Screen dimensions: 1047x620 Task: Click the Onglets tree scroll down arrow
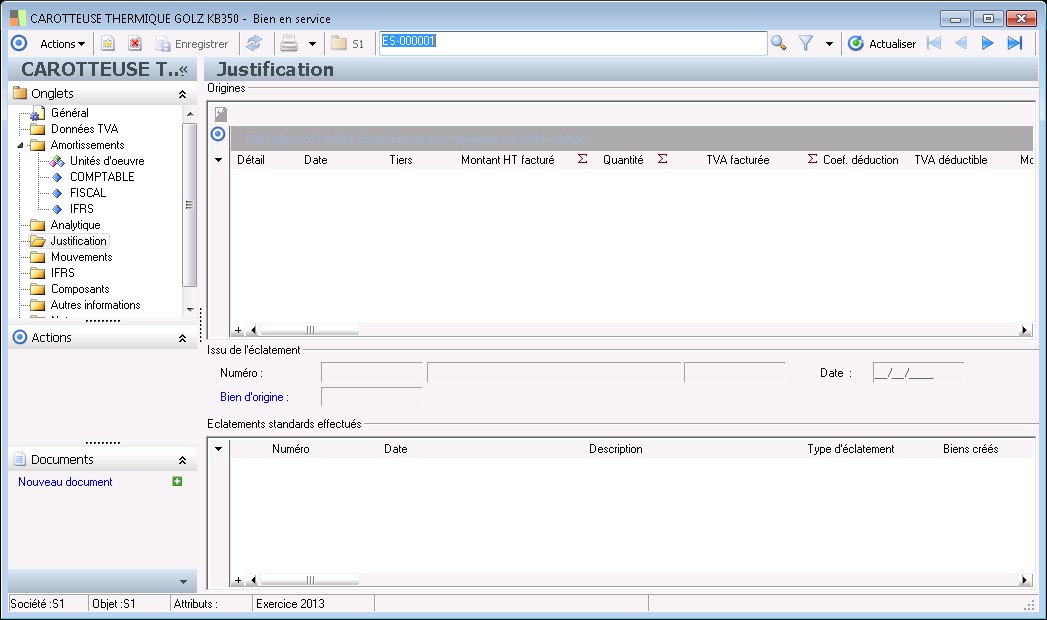[190, 310]
